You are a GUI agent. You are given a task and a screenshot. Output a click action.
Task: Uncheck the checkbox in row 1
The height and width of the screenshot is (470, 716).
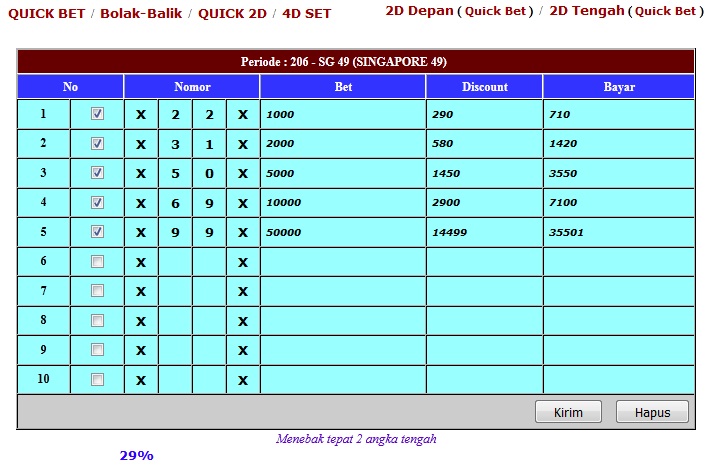point(97,113)
